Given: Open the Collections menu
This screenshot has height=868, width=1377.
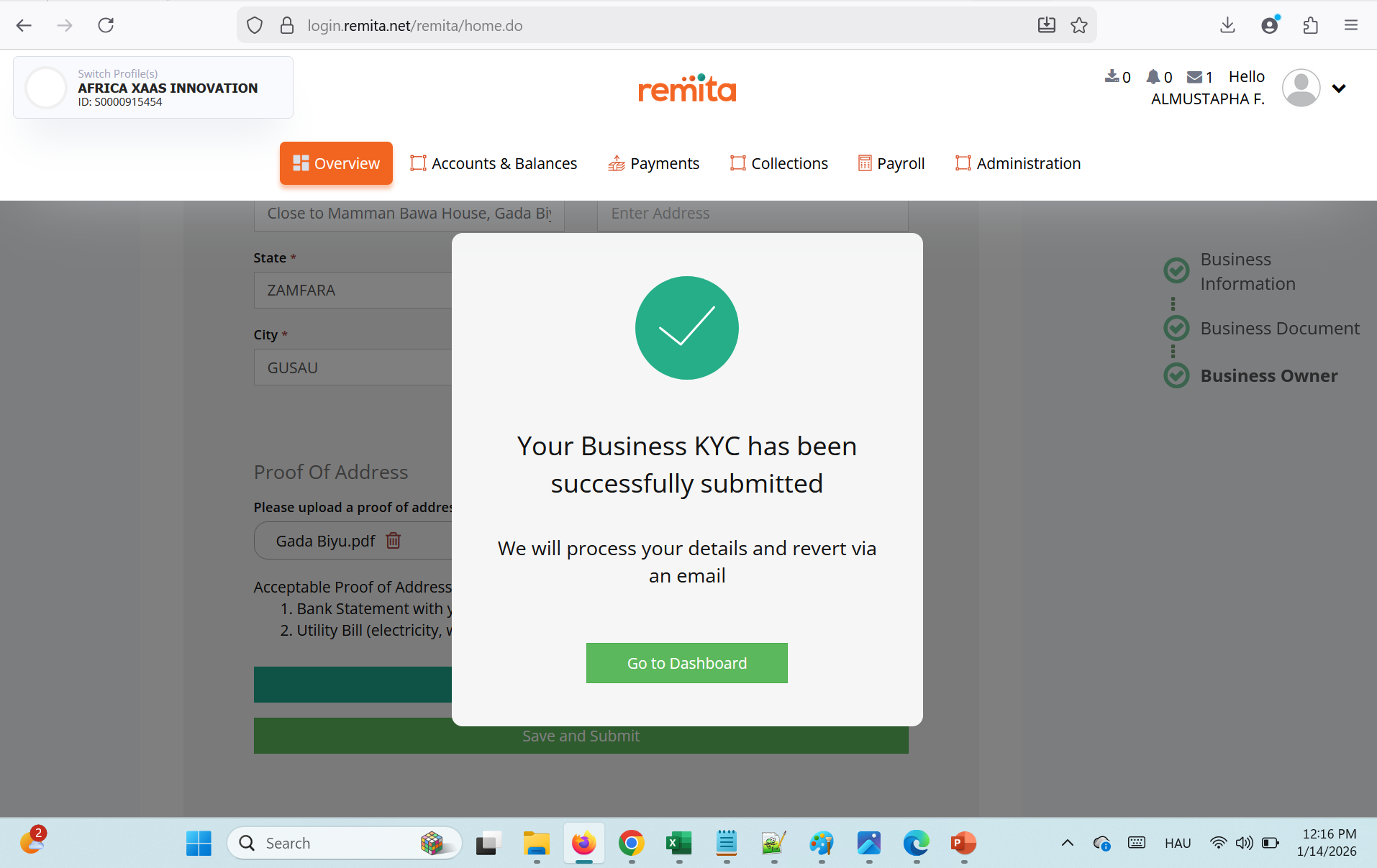Looking at the screenshot, I should [x=779, y=163].
